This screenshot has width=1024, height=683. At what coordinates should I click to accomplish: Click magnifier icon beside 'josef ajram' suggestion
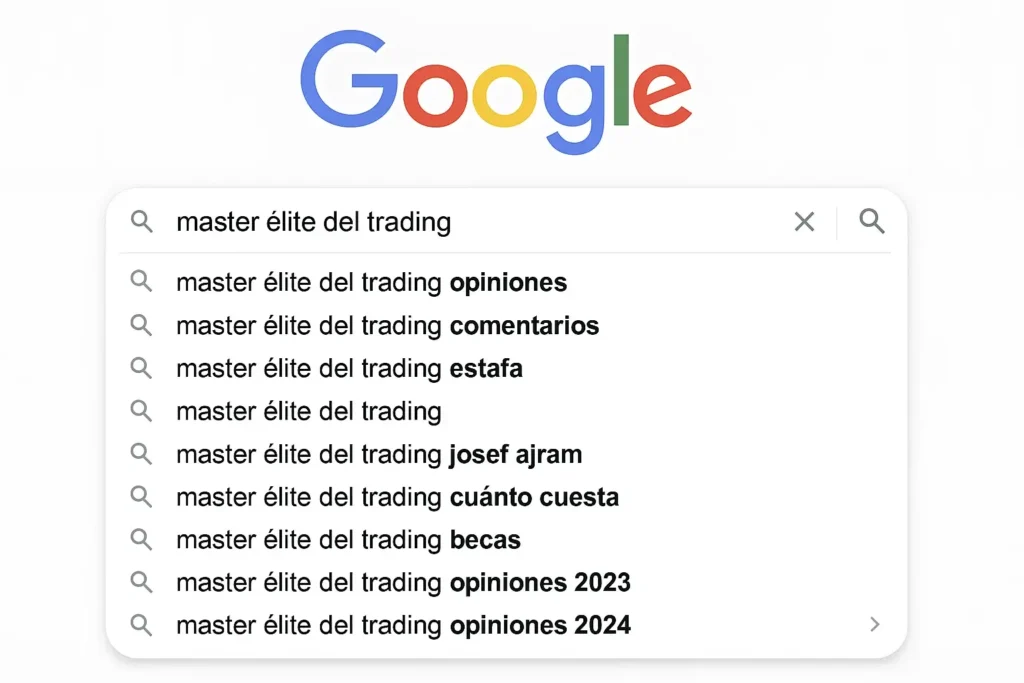coord(142,454)
